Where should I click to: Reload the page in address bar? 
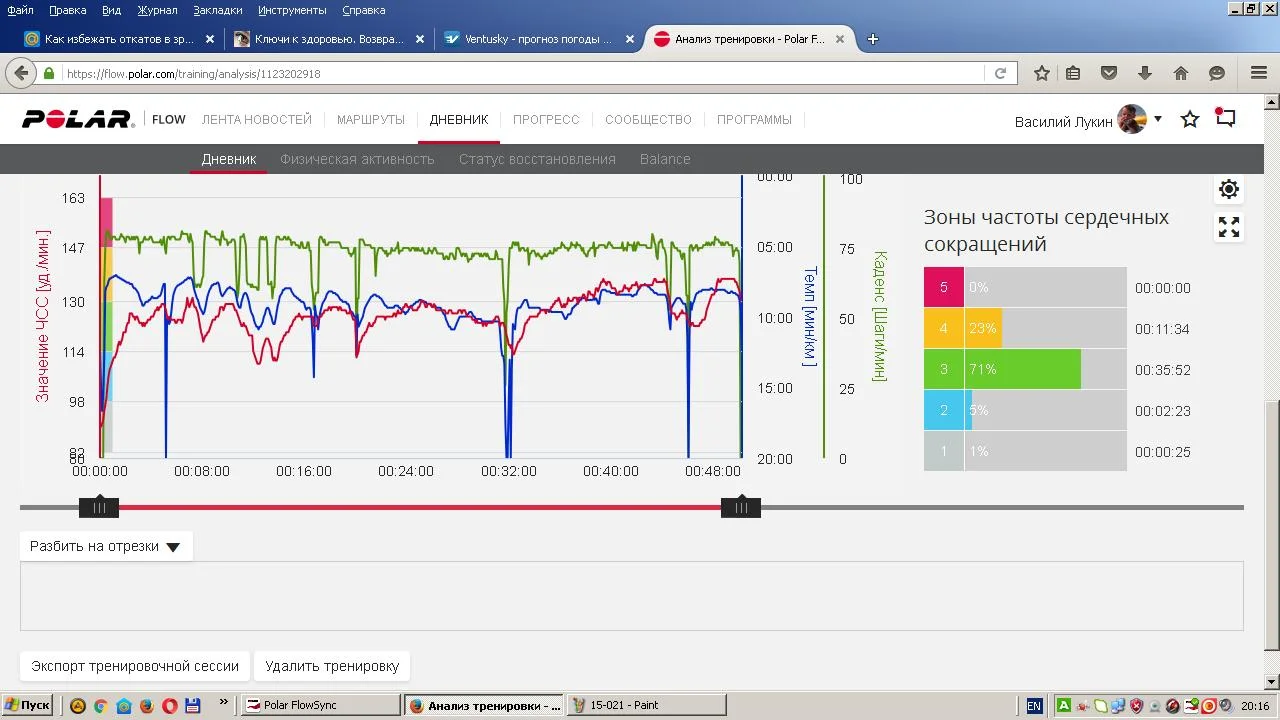(1000, 73)
